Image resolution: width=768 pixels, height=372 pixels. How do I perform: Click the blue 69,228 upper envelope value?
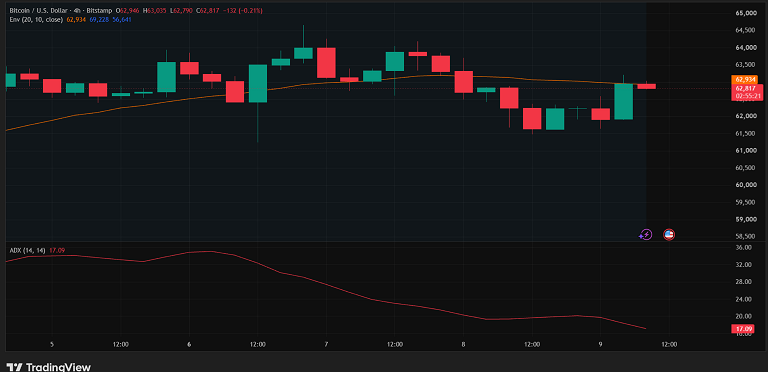(99, 20)
